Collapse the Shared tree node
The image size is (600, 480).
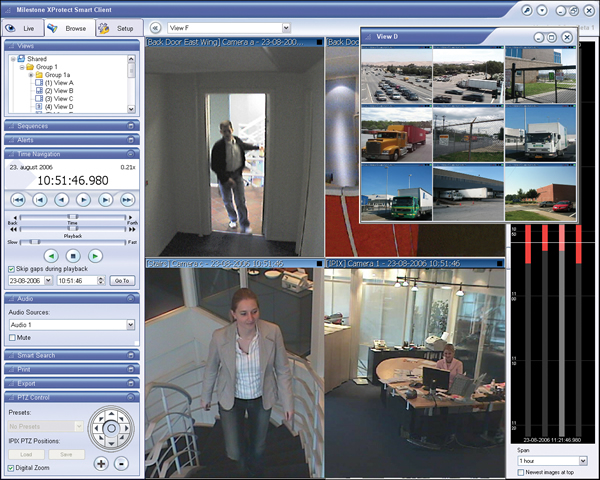[13, 59]
